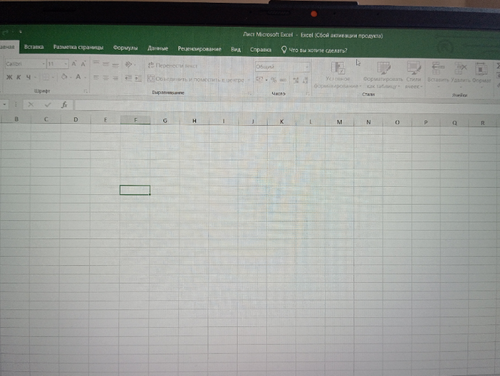
Task: Open the Справка tab
Action: (260, 50)
